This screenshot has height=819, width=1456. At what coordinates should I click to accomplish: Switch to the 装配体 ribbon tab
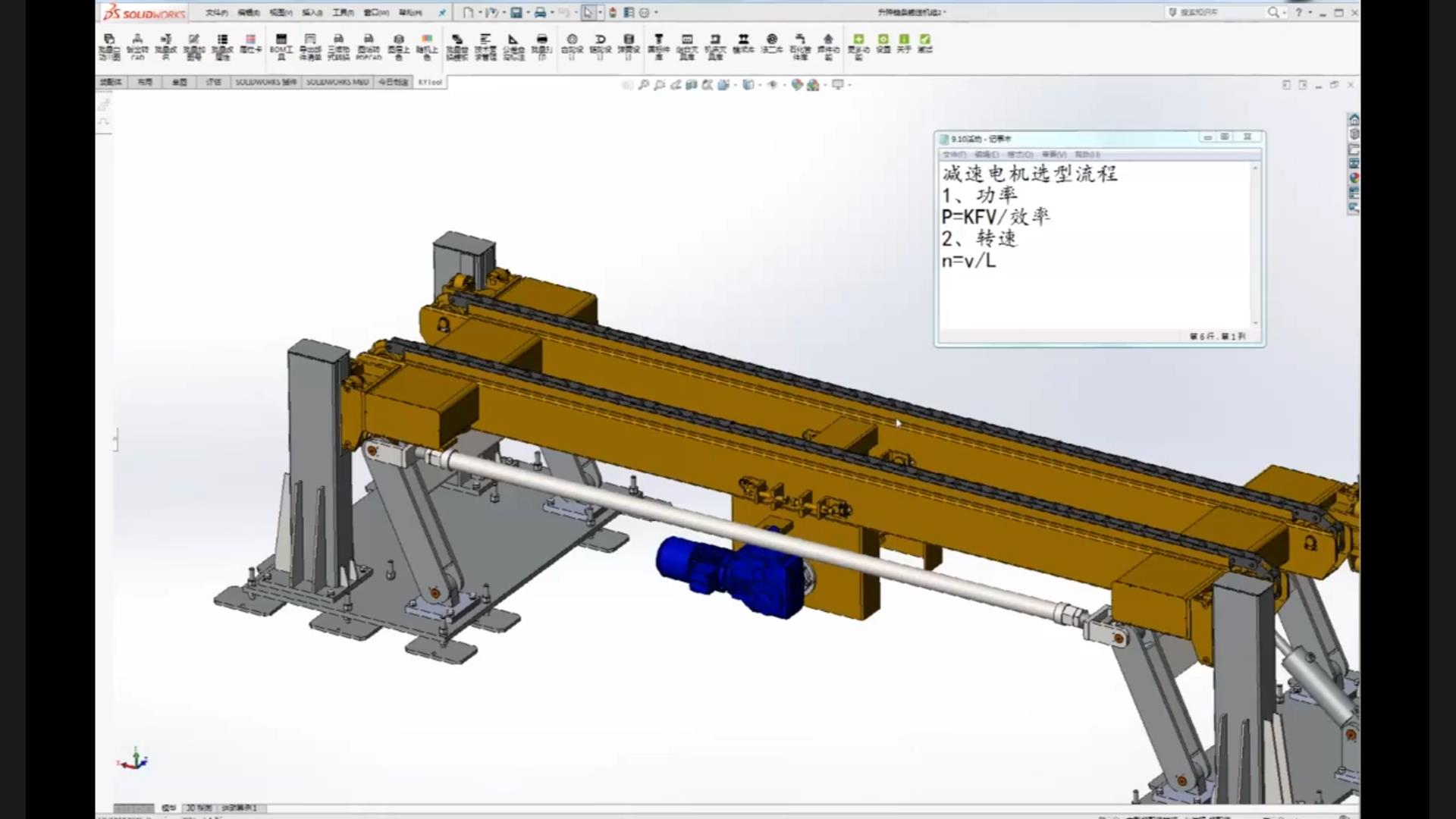click(x=111, y=82)
